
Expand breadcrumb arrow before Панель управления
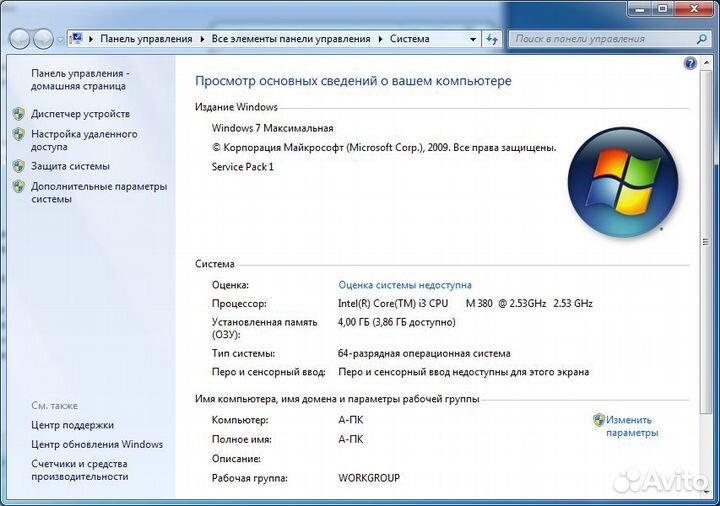click(90, 39)
